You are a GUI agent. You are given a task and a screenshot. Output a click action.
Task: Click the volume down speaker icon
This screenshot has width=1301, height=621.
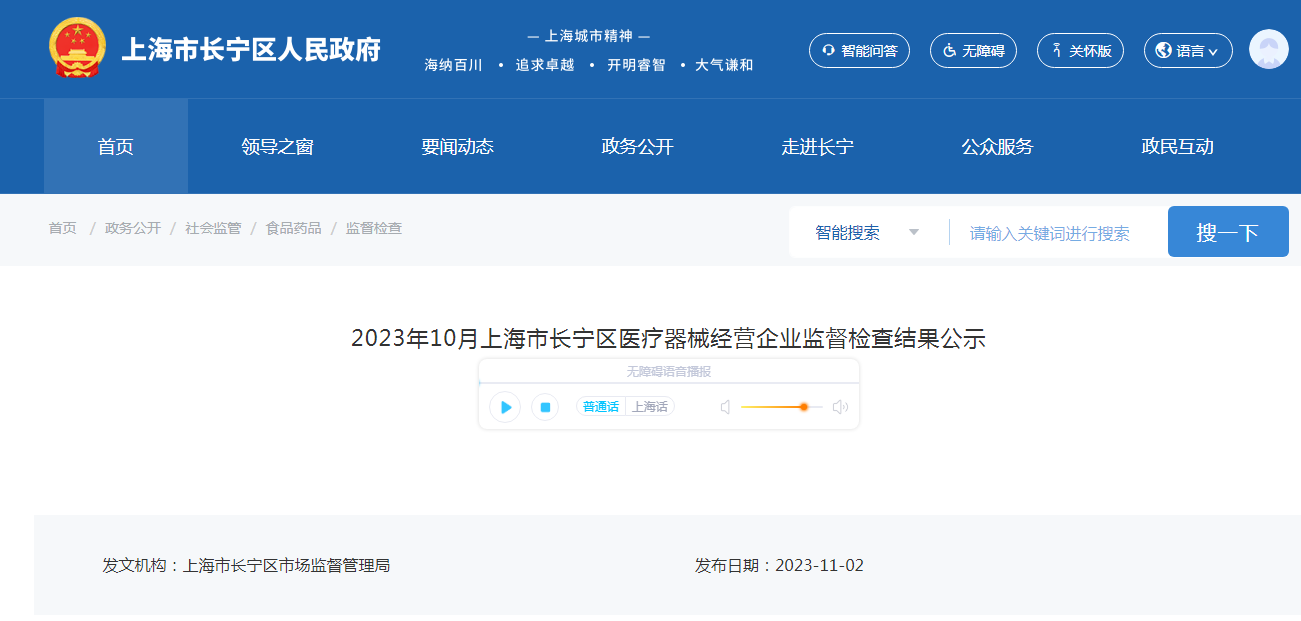pyautogui.click(x=725, y=407)
